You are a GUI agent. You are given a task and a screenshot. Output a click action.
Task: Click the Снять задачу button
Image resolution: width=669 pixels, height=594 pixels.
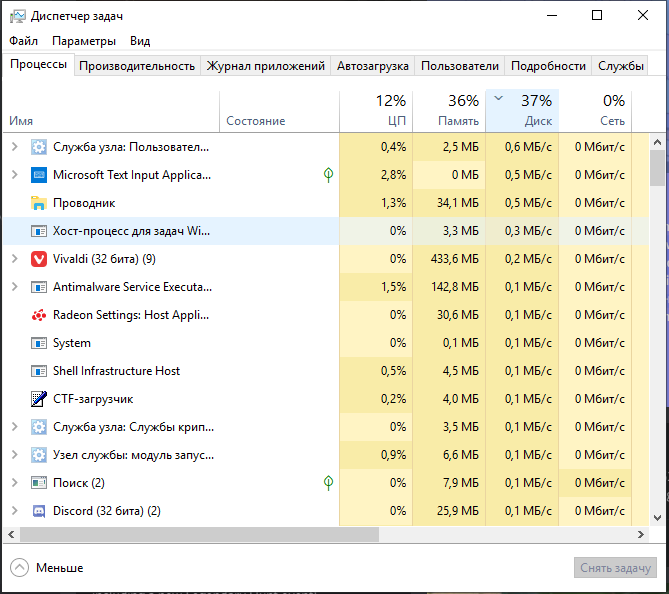tap(615, 568)
